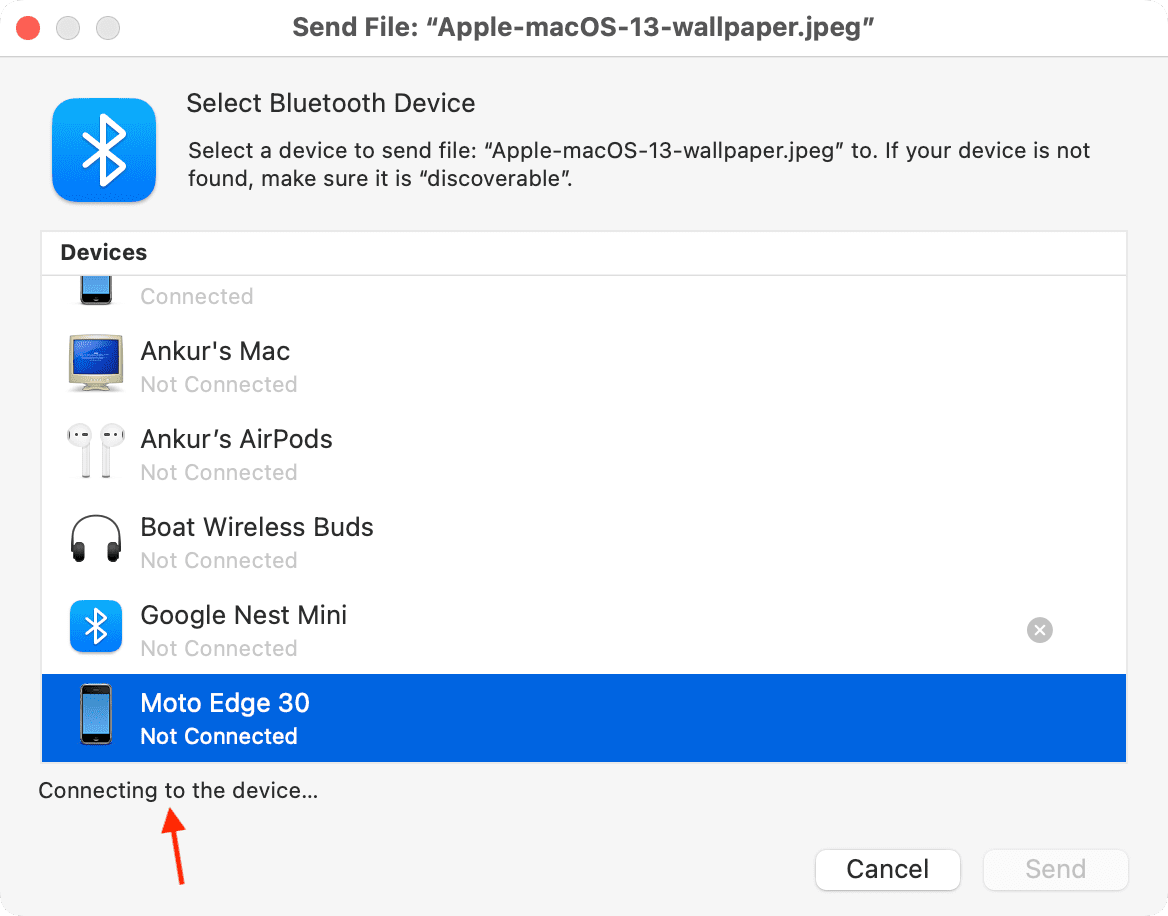Click the headphones icon for Boat Wireless Buds

(x=96, y=538)
